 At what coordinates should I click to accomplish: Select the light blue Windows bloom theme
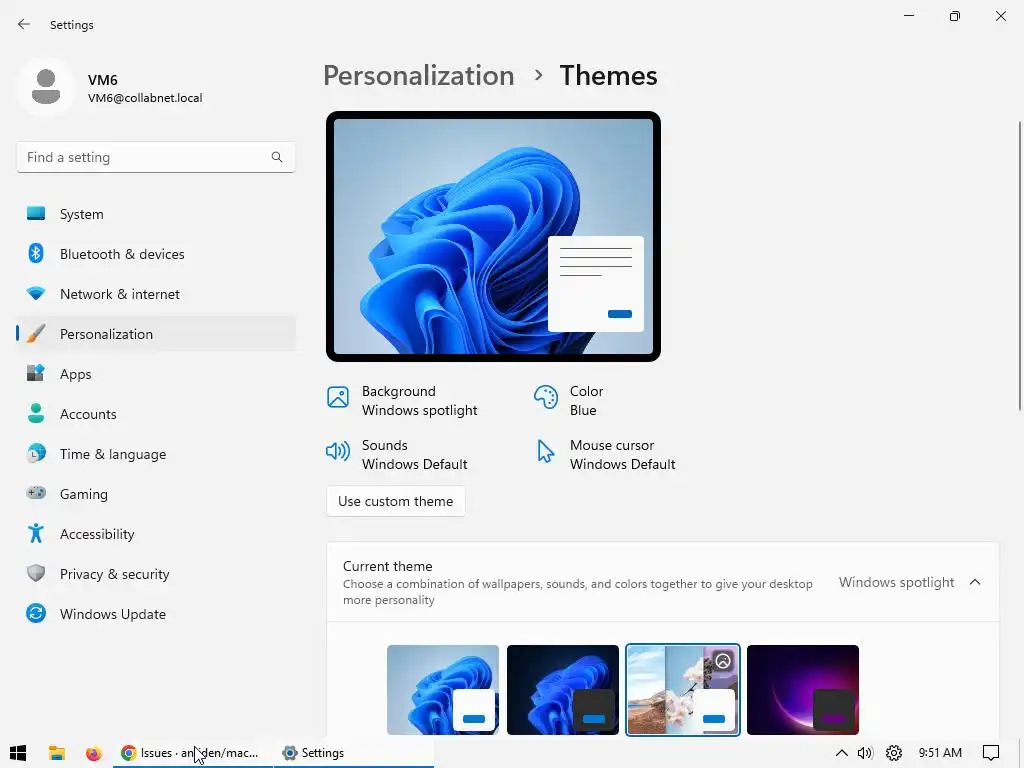[x=443, y=690]
